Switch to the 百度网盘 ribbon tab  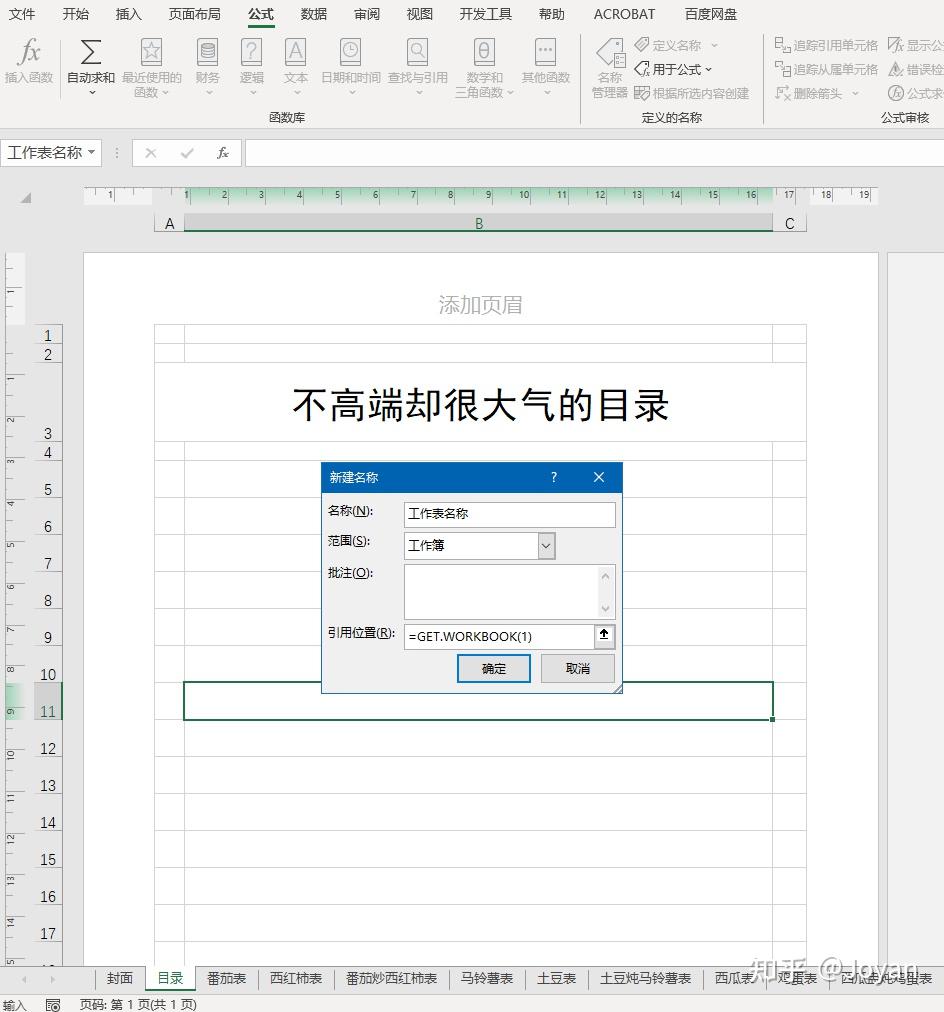tap(710, 14)
